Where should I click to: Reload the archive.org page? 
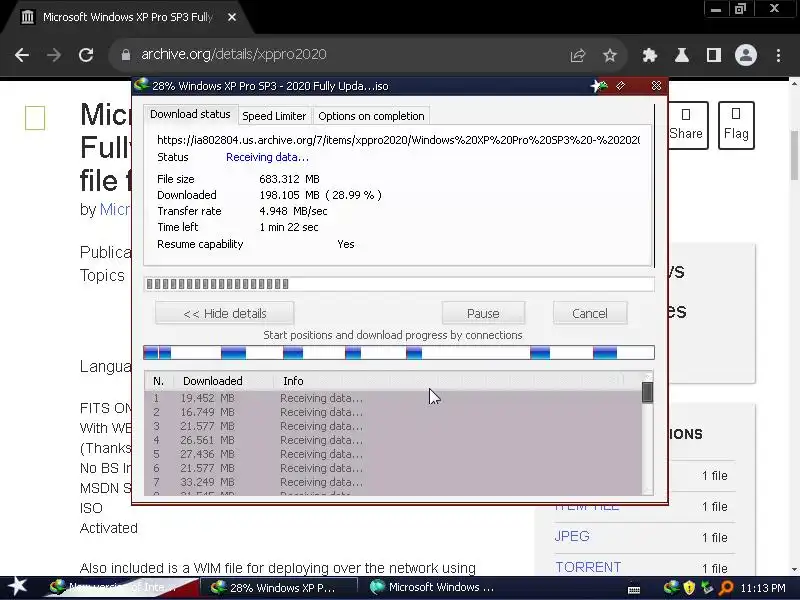(x=86, y=55)
